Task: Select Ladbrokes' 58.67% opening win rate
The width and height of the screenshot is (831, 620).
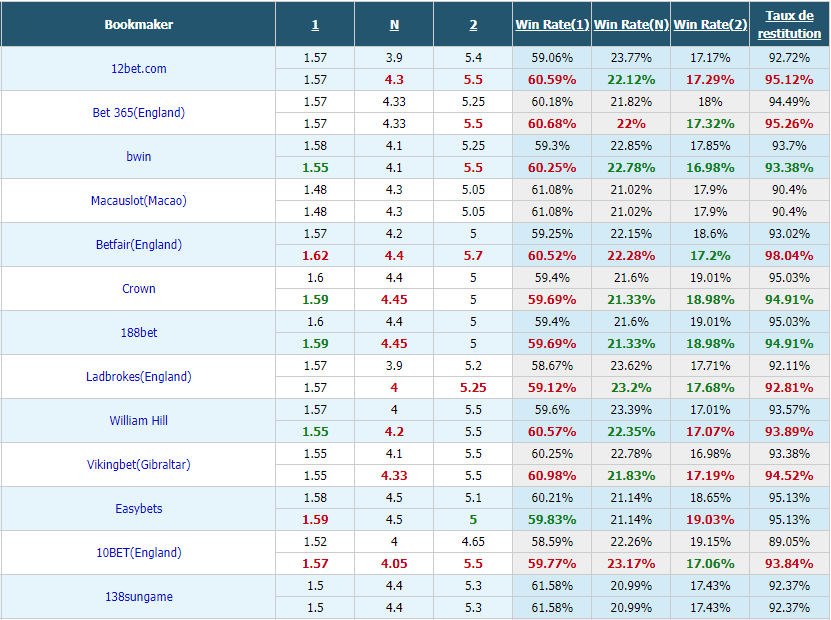Action: tap(552, 366)
